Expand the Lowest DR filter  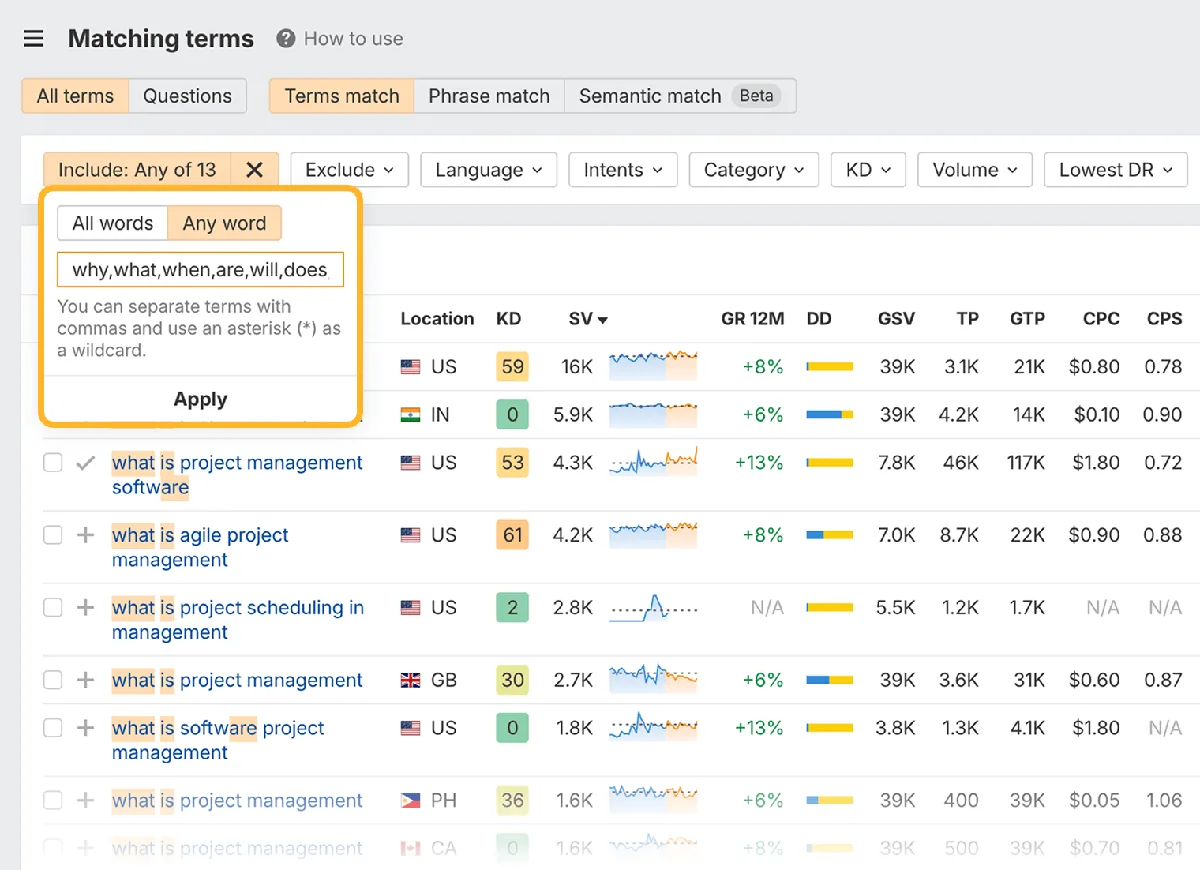tap(1116, 170)
